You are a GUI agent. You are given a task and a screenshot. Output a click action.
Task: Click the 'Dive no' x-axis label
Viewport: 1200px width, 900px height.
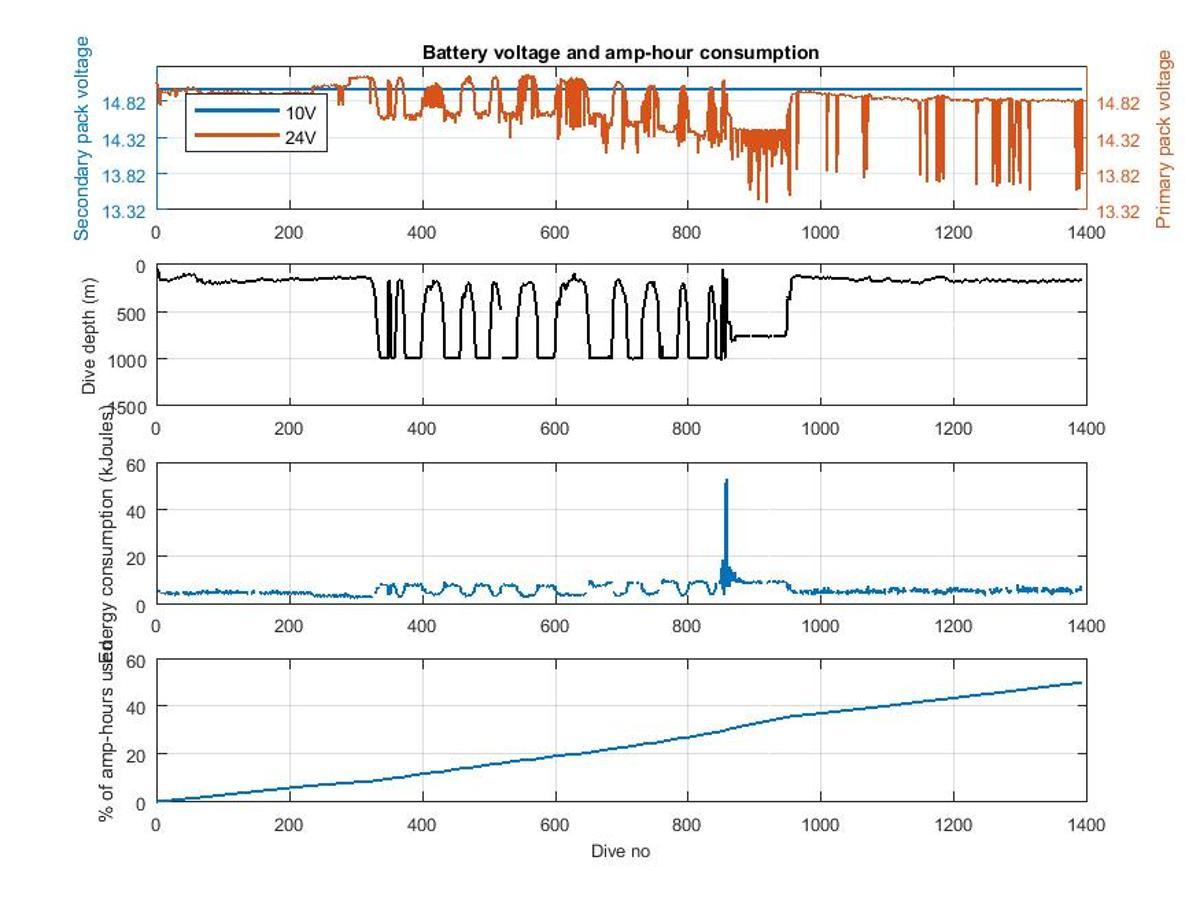click(620, 852)
